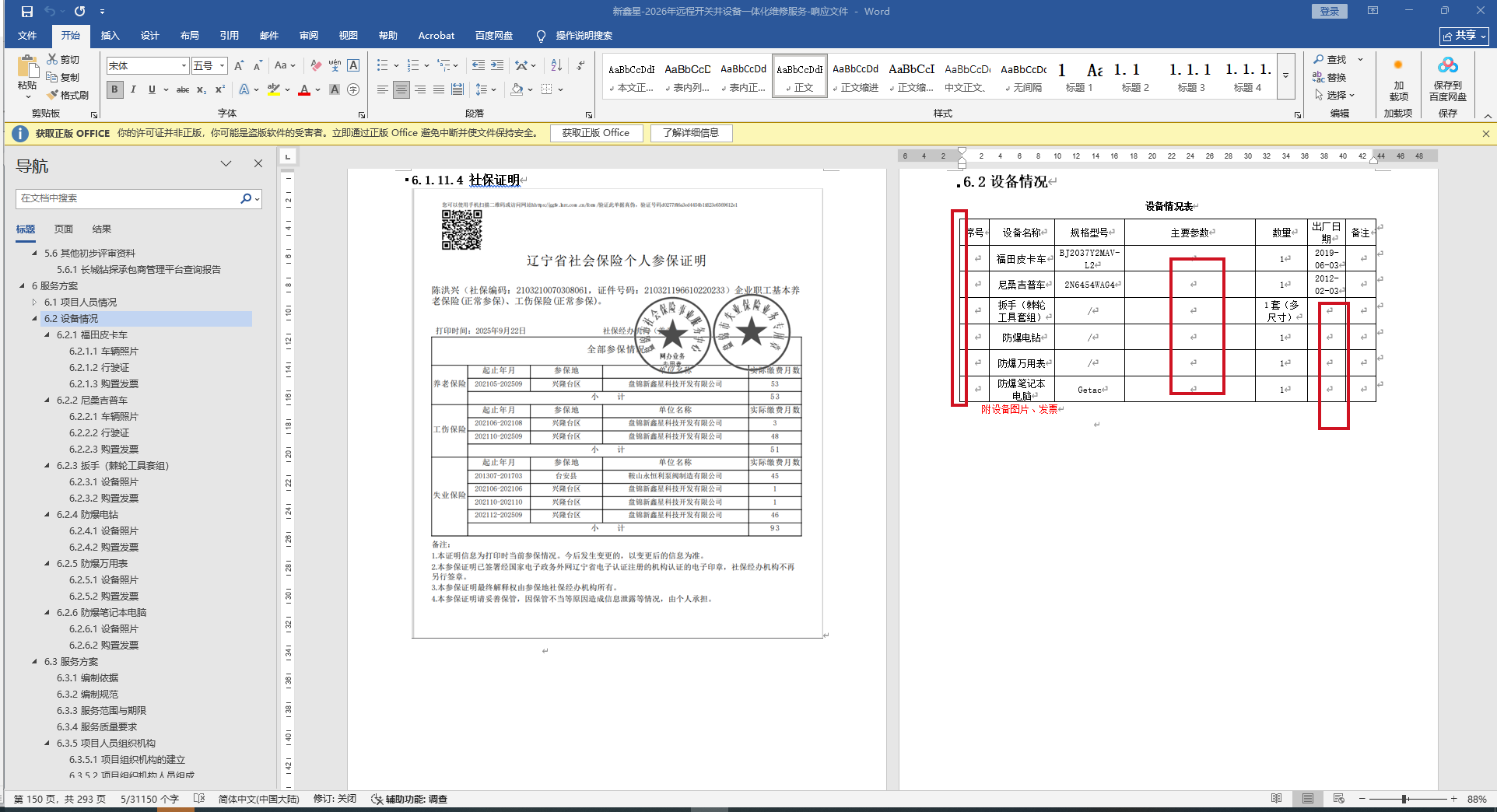This screenshot has width=1497, height=812.
Task: Click the 了解详细信息 button
Action: (x=691, y=133)
